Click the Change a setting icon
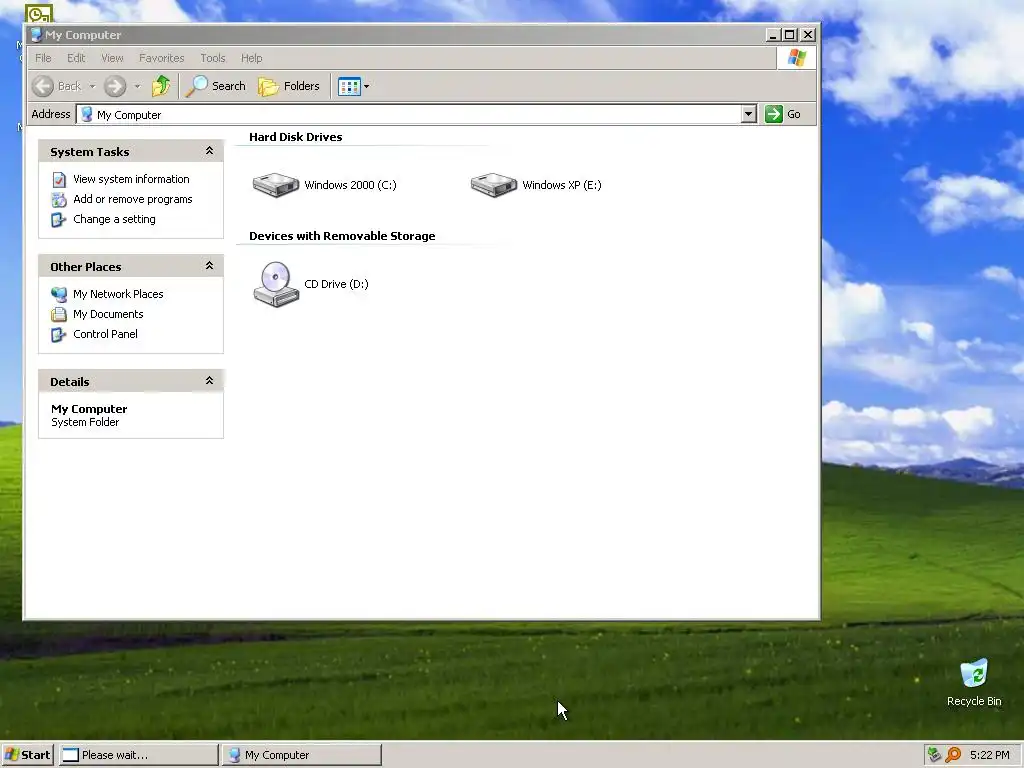 pyautogui.click(x=59, y=220)
